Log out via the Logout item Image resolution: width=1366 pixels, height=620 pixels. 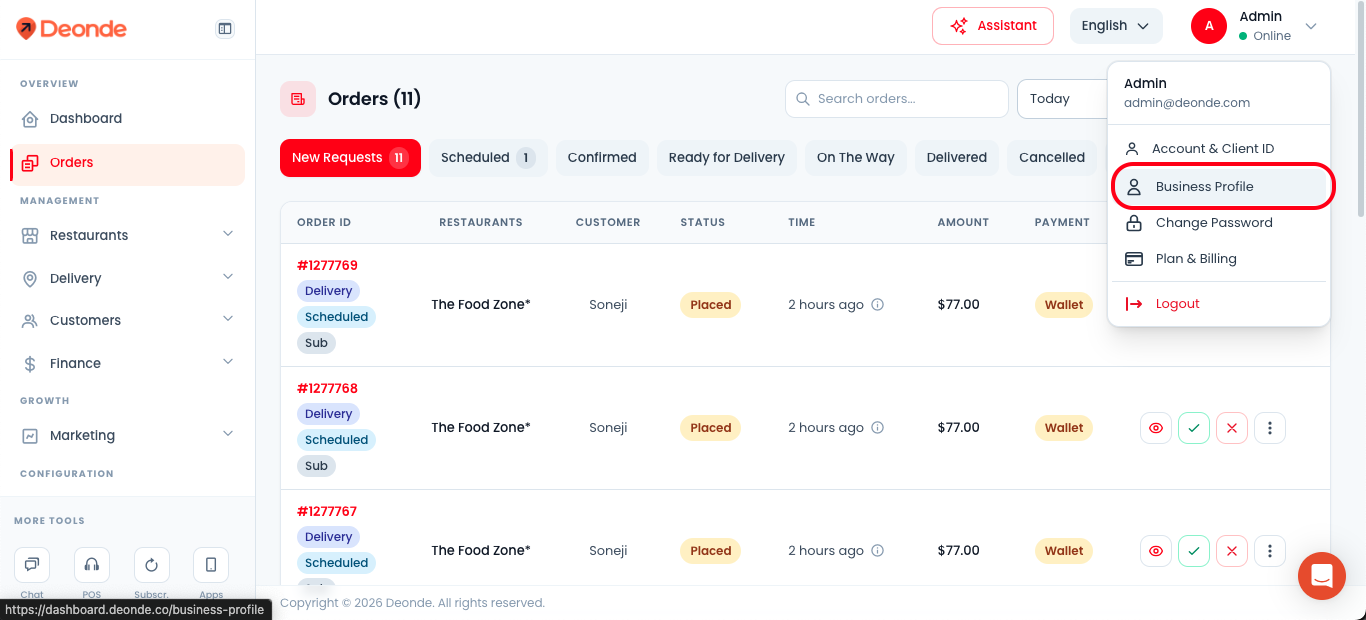[x=1219, y=304]
